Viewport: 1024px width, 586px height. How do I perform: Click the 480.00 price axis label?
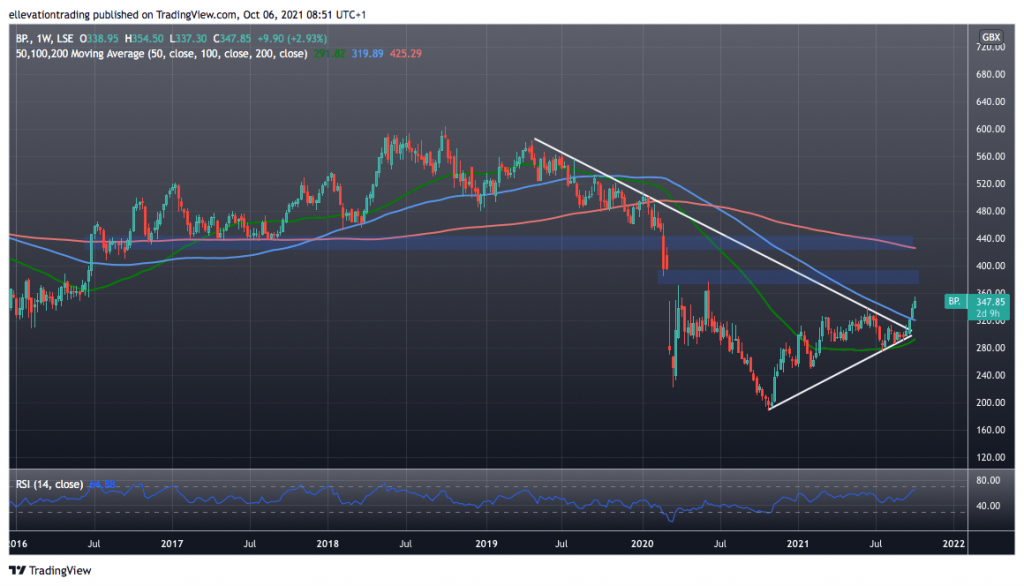(990, 212)
